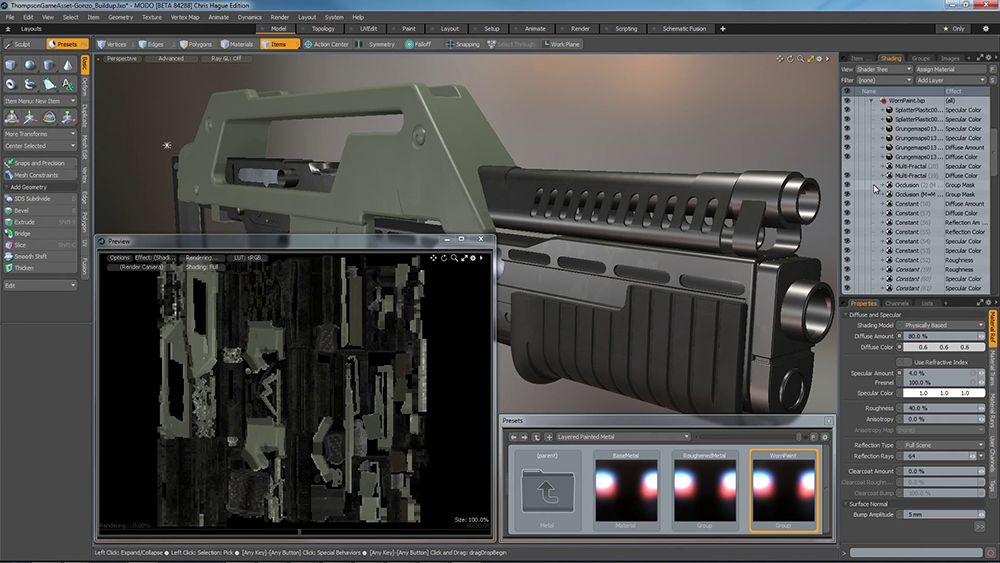Activate the Thicken tool

tap(40, 268)
